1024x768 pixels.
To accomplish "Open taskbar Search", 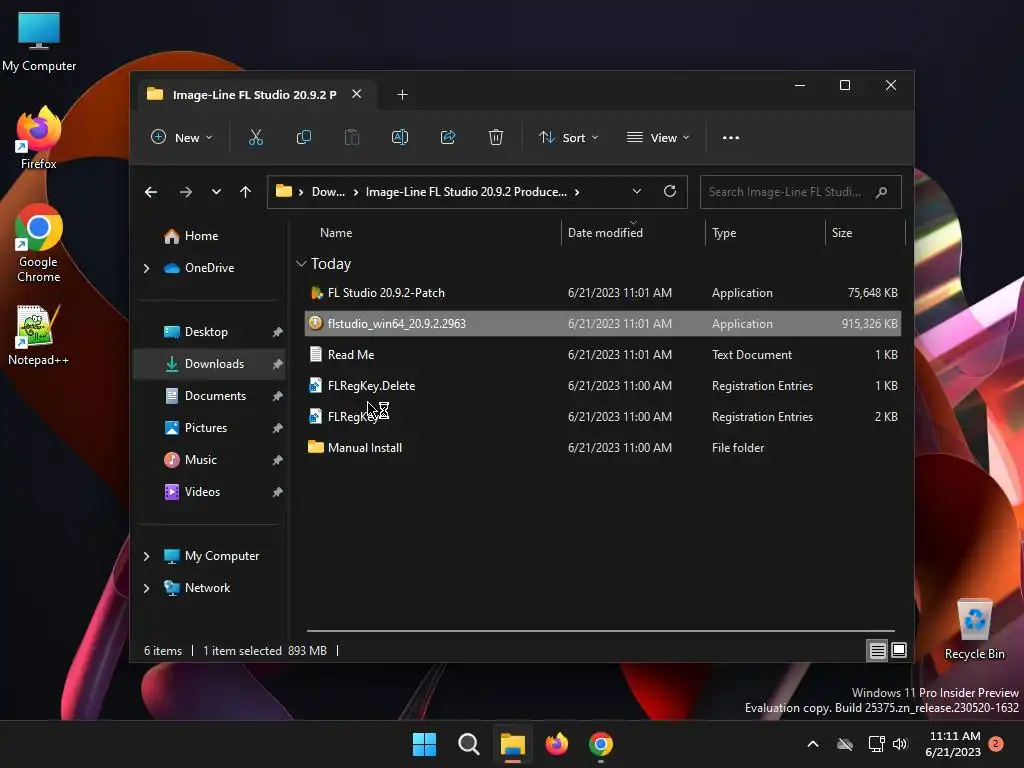I will 468,744.
